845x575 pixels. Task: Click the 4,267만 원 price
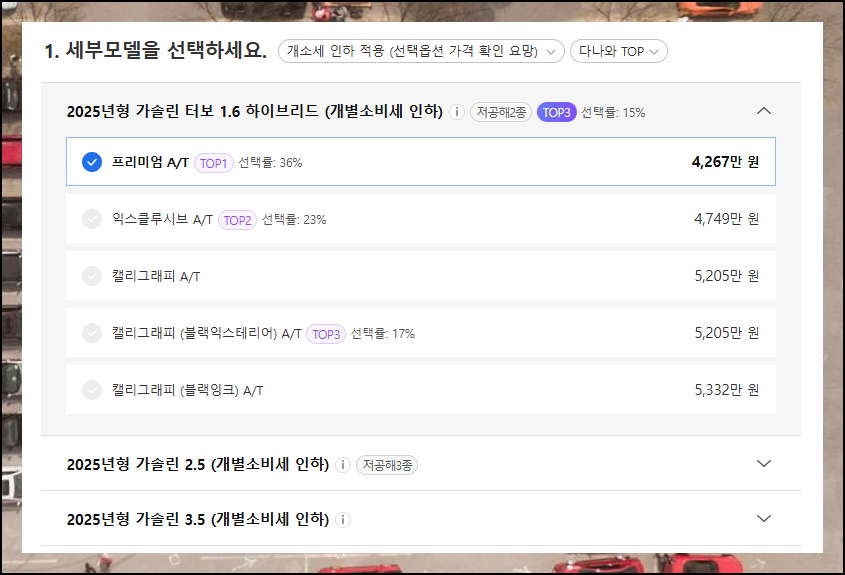pyautogui.click(x=725, y=162)
